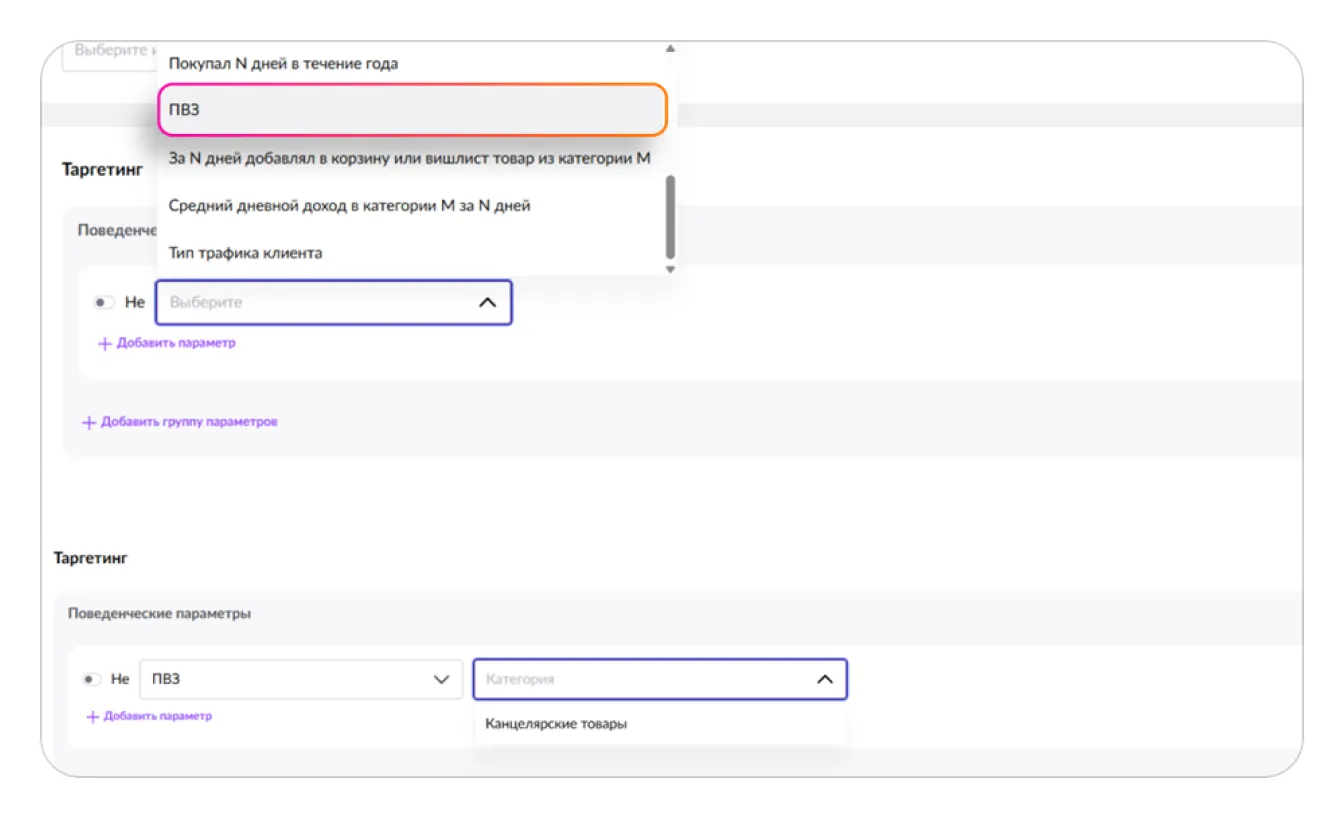Choose 'Средний дневной доход в категории М' option
Image resolution: width=1344 pixels, height=818 pixels.
click(x=349, y=206)
